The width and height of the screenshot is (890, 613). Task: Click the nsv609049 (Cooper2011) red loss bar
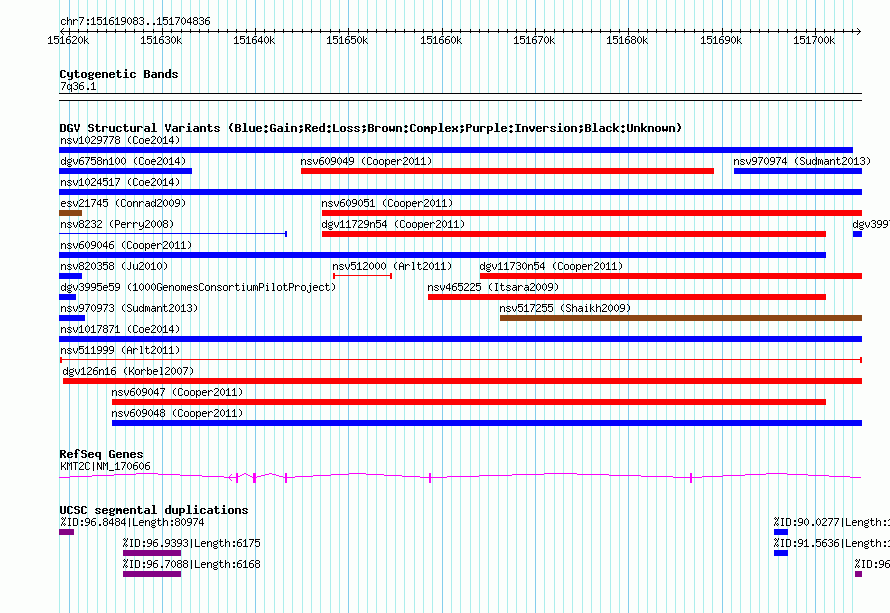pos(507,171)
